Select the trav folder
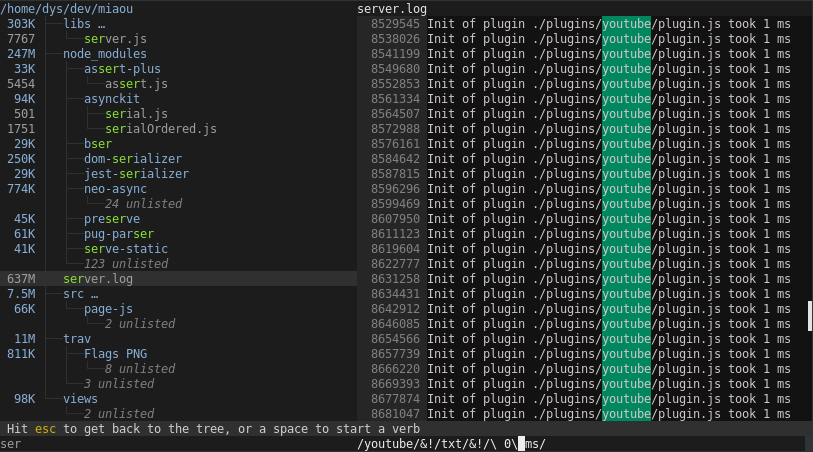The height and width of the screenshot is (452, 813). [x=77, y=340]
